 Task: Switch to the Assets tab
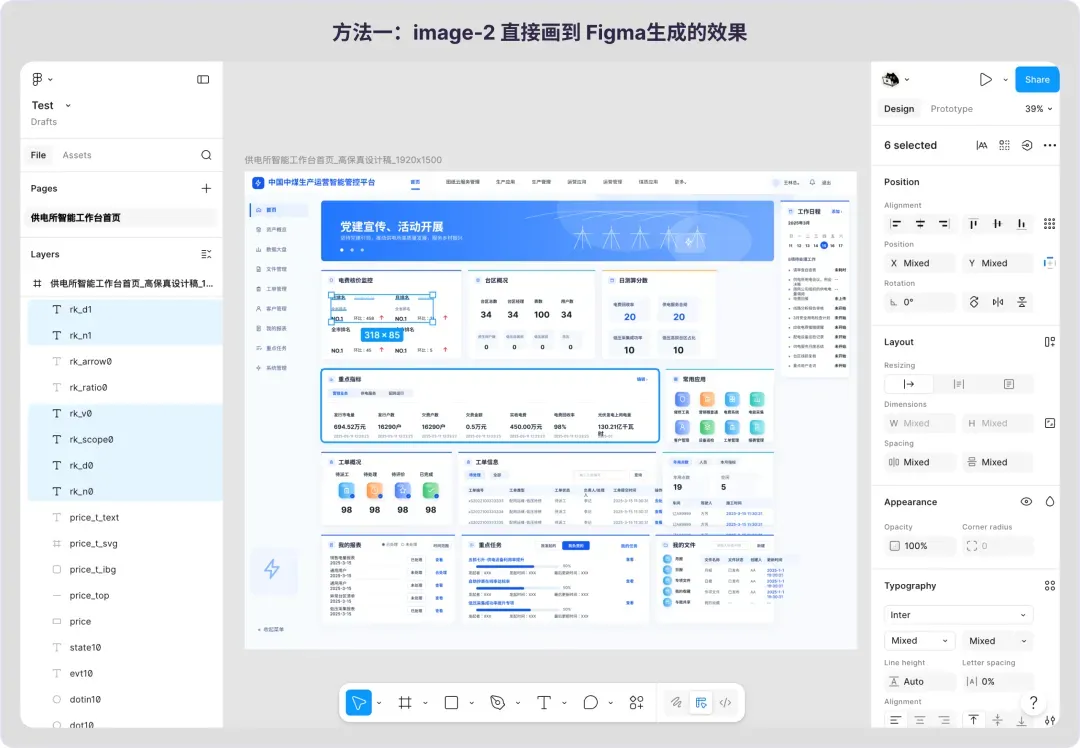click(x=77, y=155)
